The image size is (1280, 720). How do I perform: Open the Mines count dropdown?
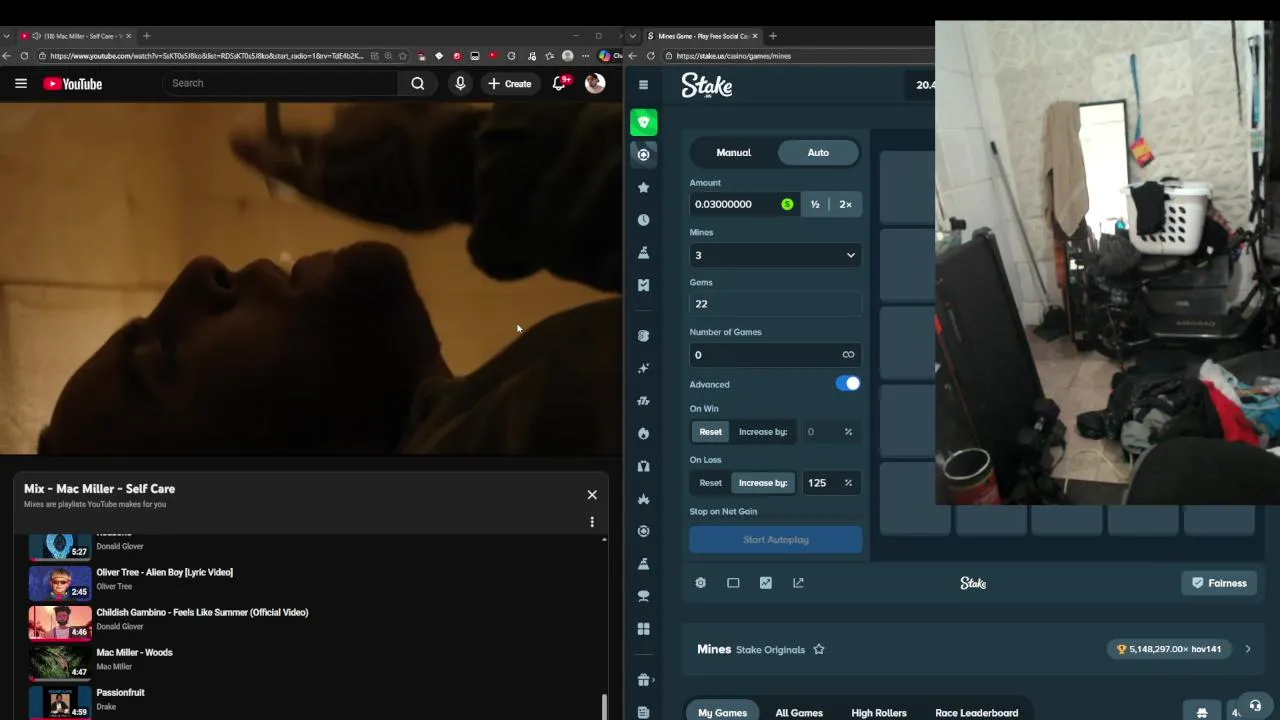775,255
